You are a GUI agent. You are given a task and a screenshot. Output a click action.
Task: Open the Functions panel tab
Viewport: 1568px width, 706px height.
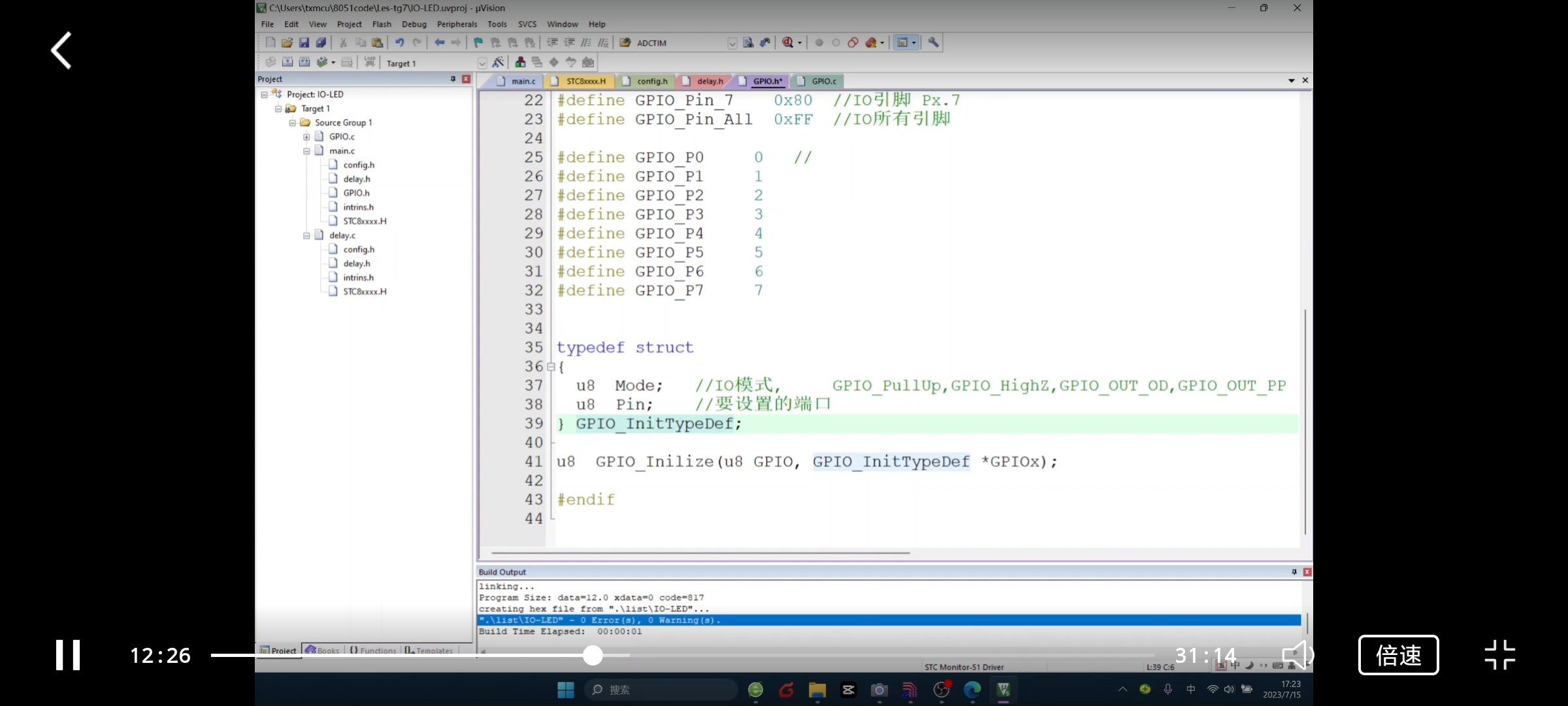[373, 650]
